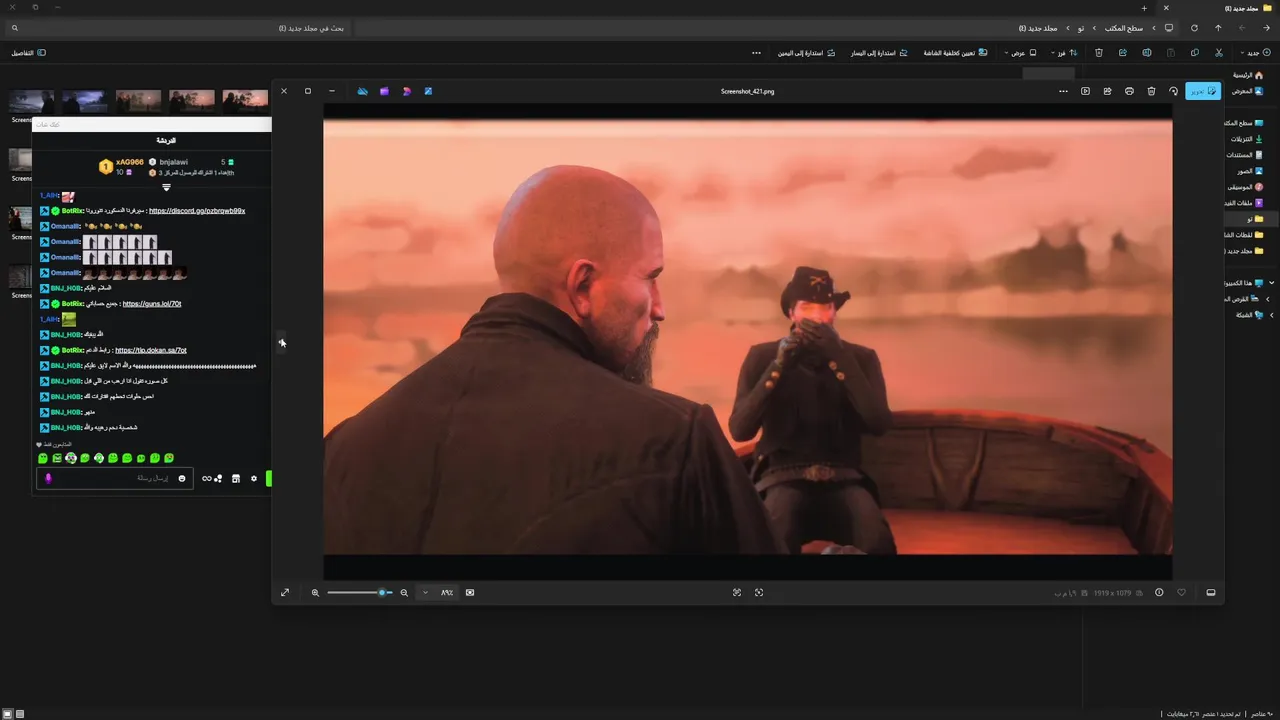Click the zoom out magnifier icon
The image size is (1280, 720).
(x=404, y=593)
